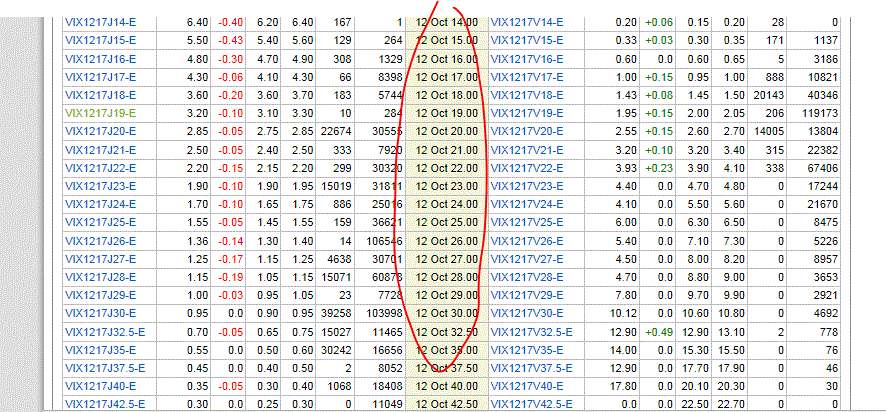Open the VIX1217J20-E call option link
This screenshot has height=412, width=886.
[x=101, y=132]
